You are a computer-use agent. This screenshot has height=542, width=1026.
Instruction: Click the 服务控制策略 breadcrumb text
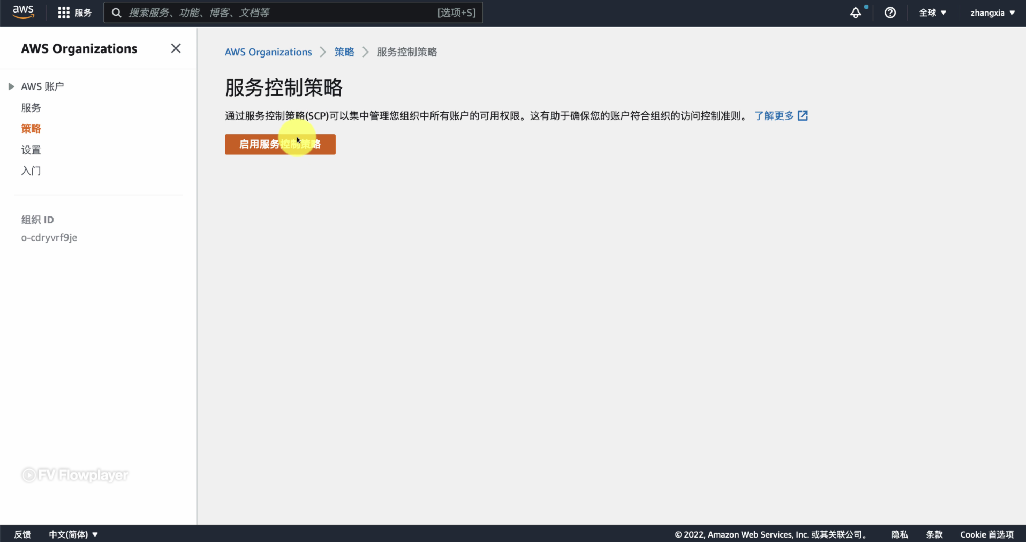[x=407, y=52]
